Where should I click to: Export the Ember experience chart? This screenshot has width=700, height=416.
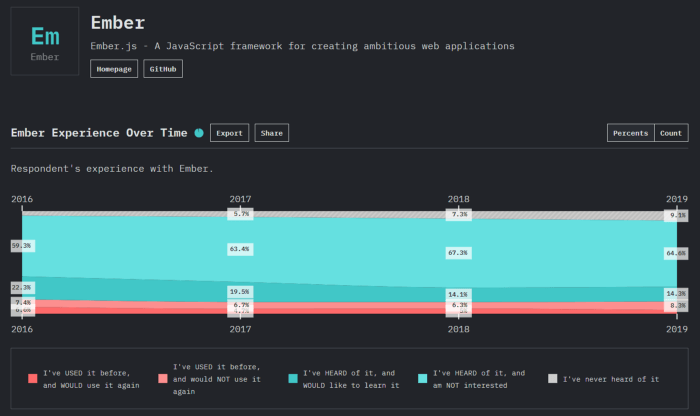(229, 133)
